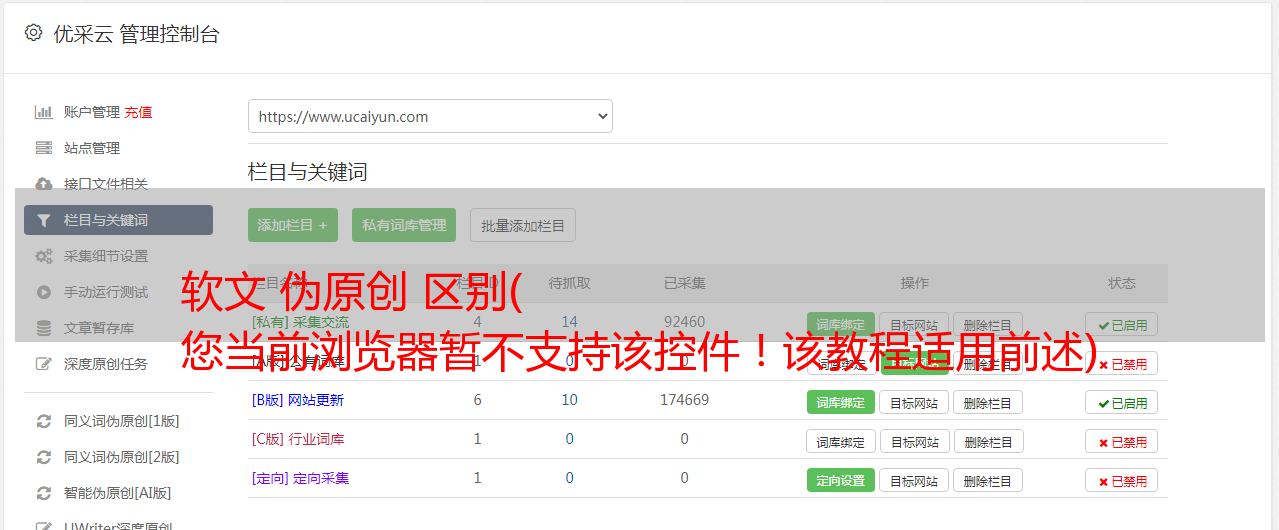
Task: Click the refresh icon of 智能伪原创[AI版]
Action: (43, 493)
